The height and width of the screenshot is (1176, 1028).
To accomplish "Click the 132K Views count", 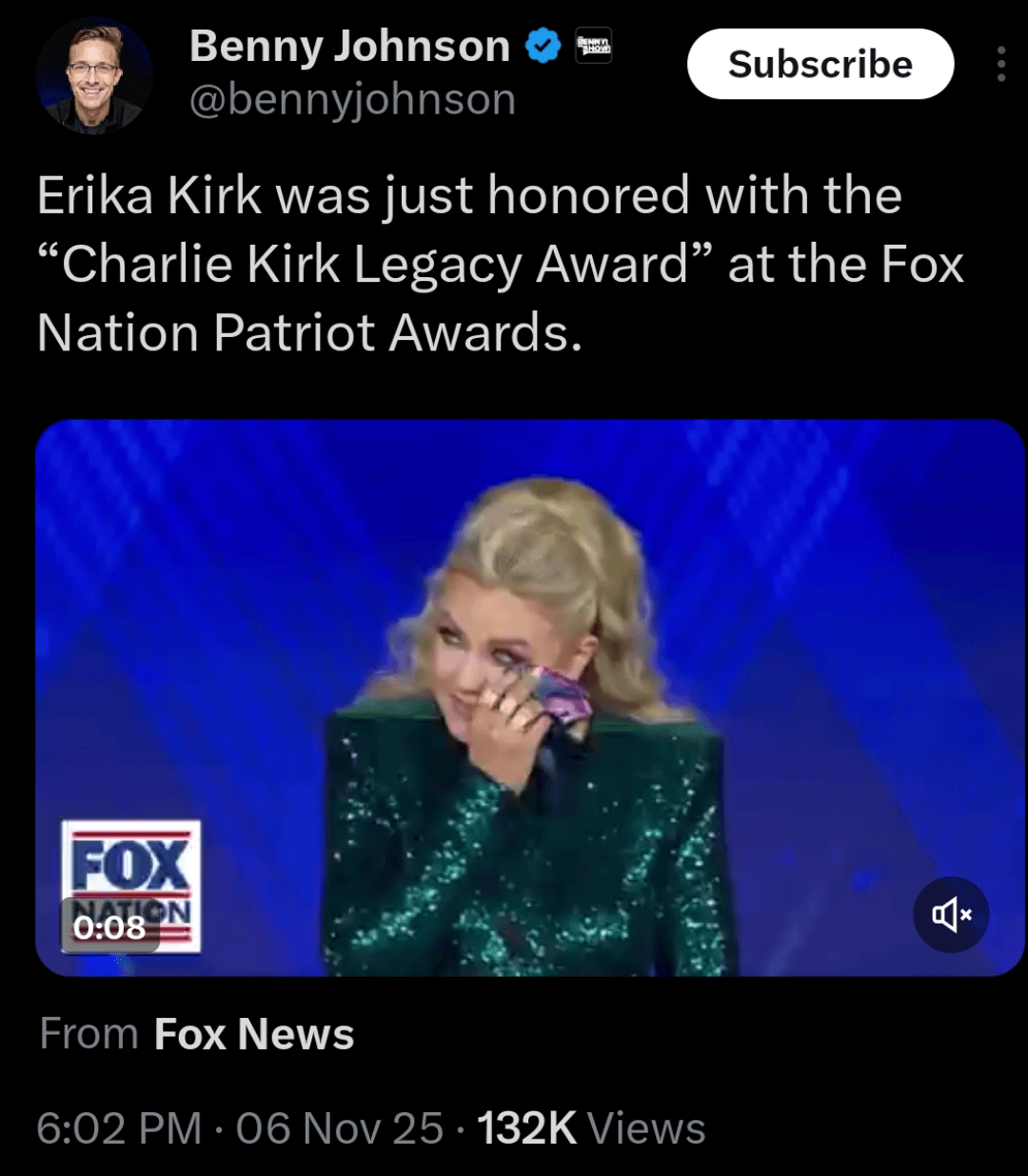I will (x=591, y=1128).
